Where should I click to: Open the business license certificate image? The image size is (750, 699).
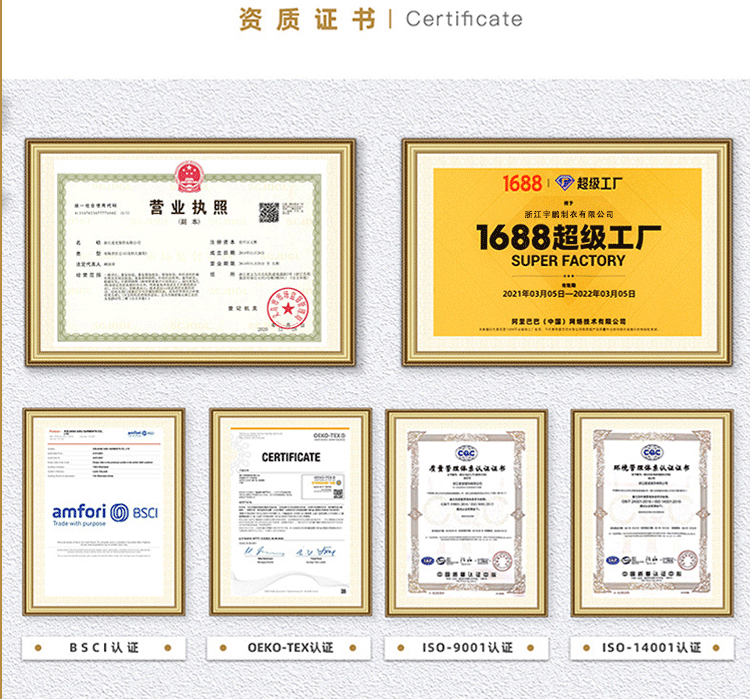(x=190, y=252)
